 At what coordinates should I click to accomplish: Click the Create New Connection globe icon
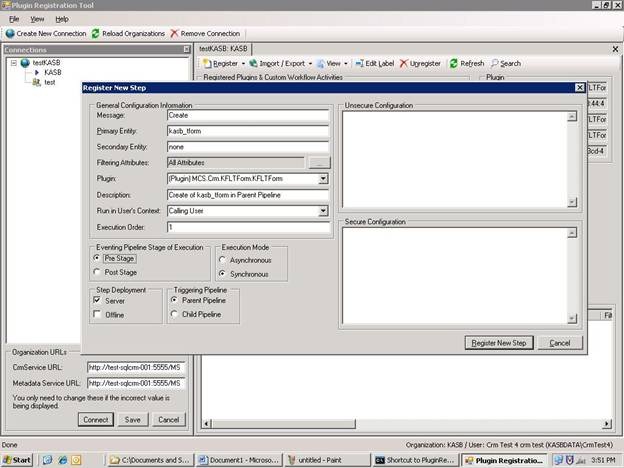click(10, 33)
